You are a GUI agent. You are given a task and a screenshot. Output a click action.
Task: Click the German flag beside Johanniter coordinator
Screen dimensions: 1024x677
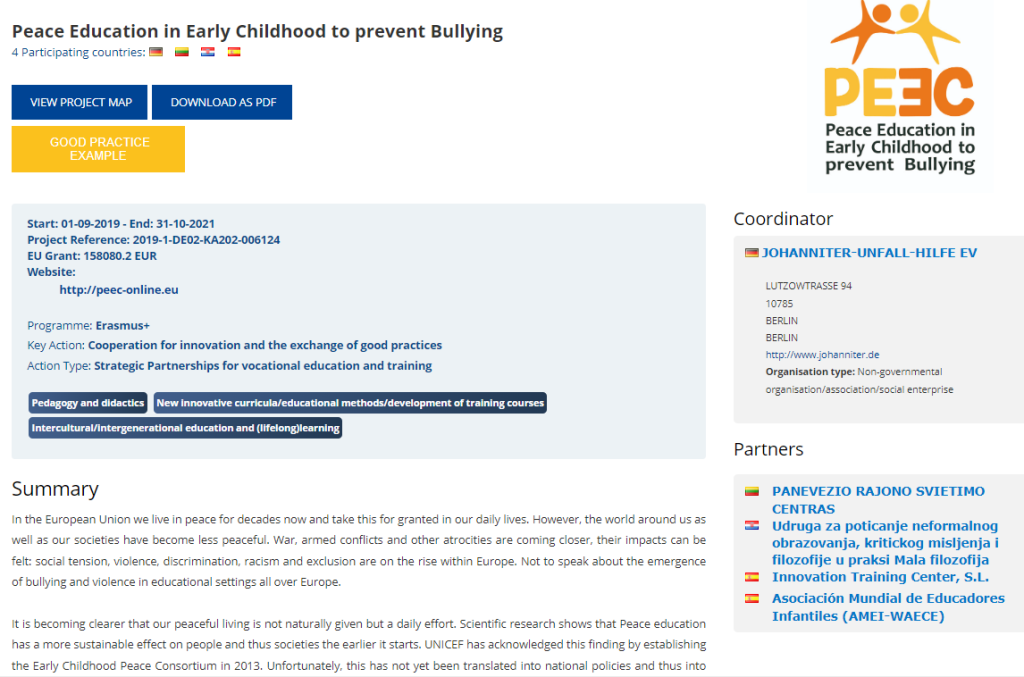[x=752, y=253]
